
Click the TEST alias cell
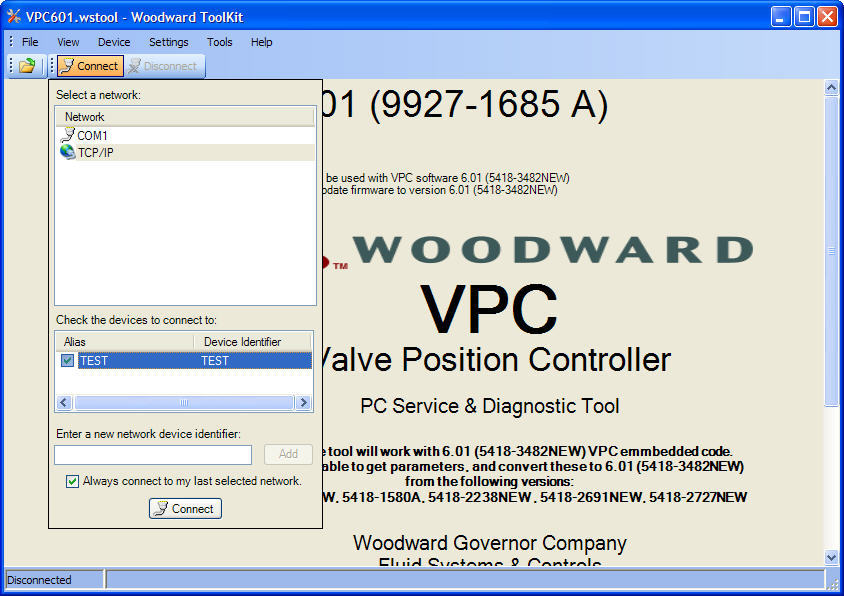(94, 361)
